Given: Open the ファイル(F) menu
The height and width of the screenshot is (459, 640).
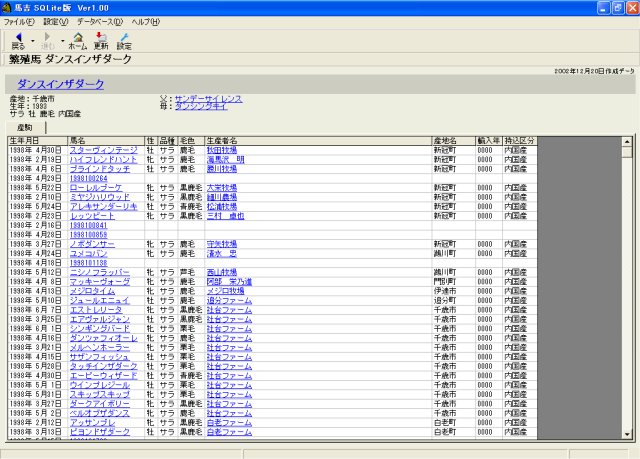Looking at the screenshot, I should (19, 22).
